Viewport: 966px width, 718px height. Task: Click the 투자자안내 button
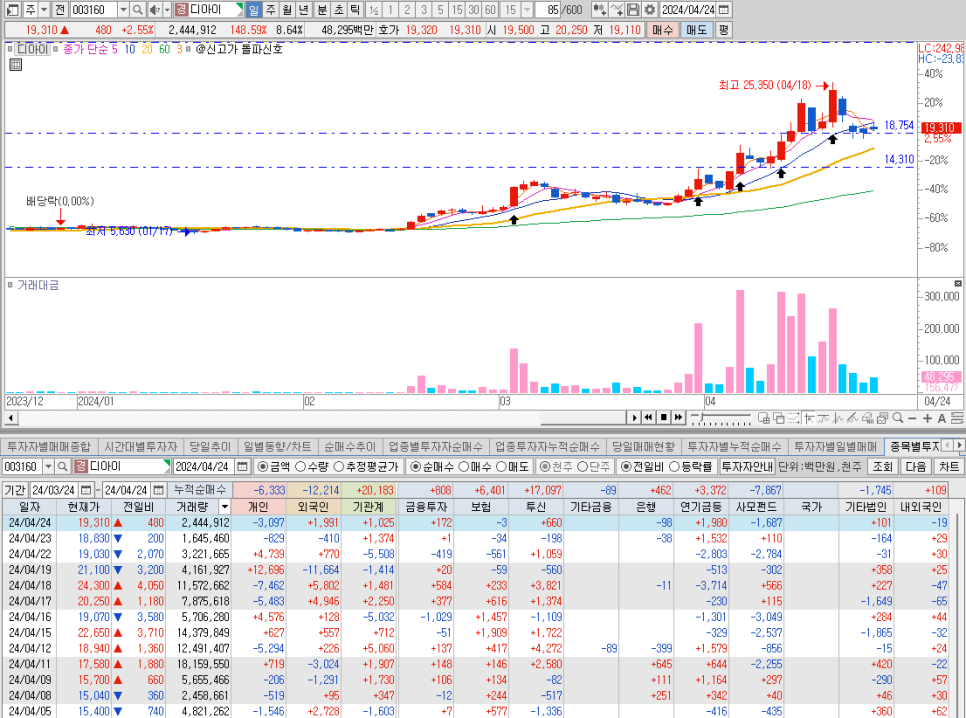(747, 467)
